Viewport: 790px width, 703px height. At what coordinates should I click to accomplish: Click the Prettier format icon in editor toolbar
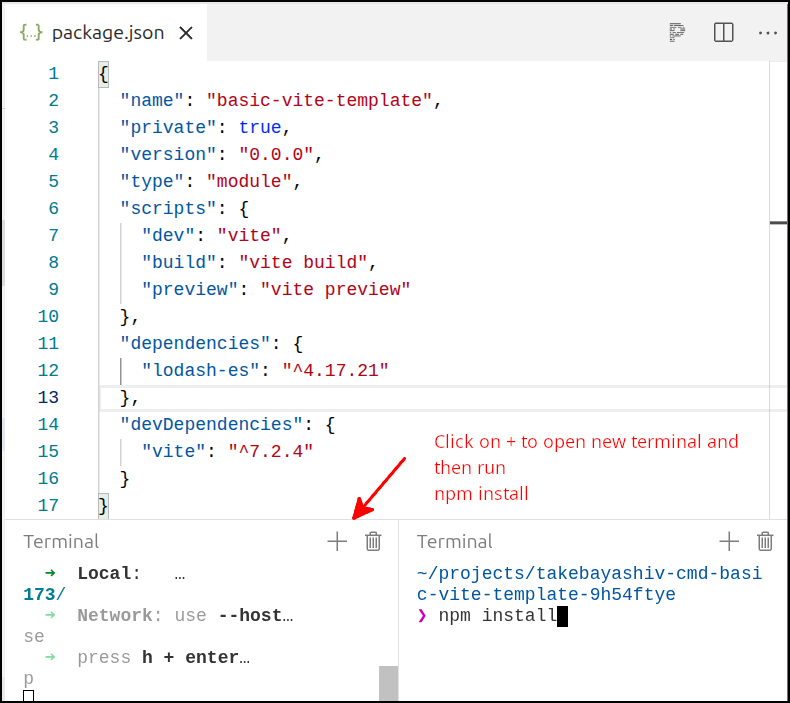678,33
